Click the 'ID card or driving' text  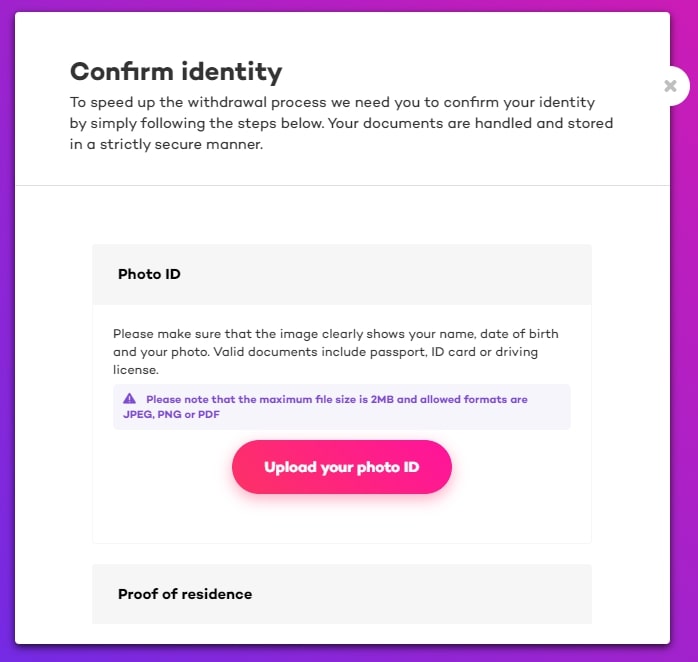pos(484,352)
